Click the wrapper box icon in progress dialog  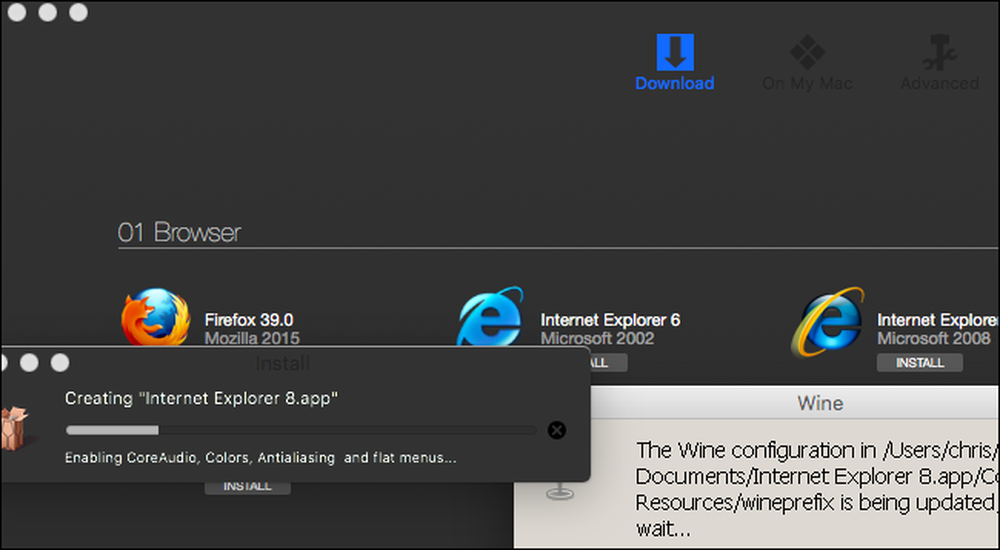pos(14,429)
